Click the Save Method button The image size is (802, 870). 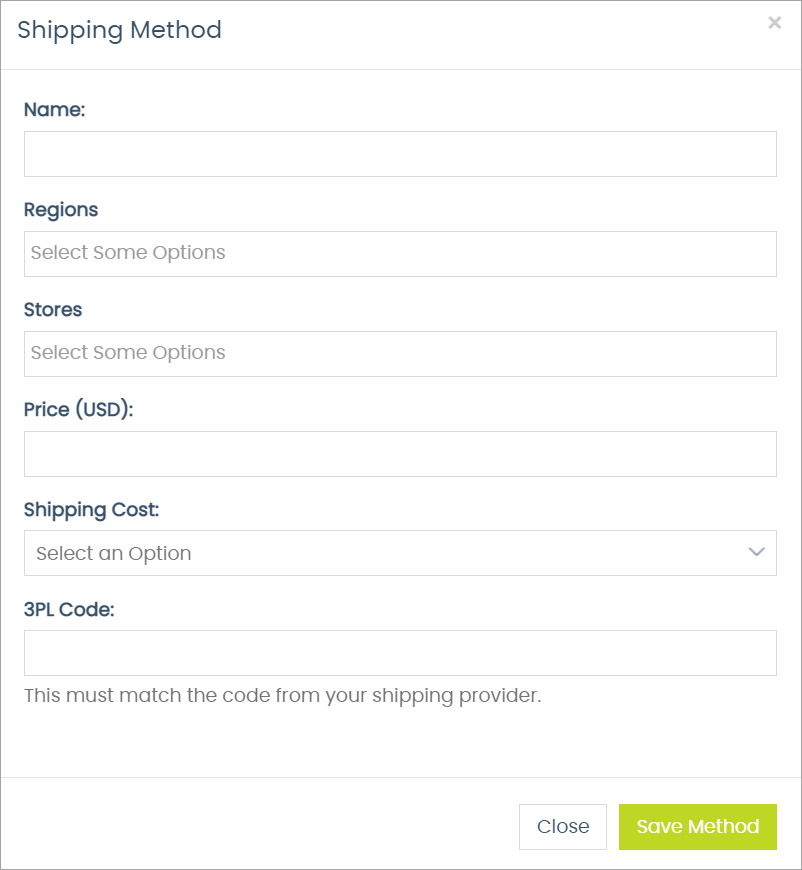(x=697, y=826)
